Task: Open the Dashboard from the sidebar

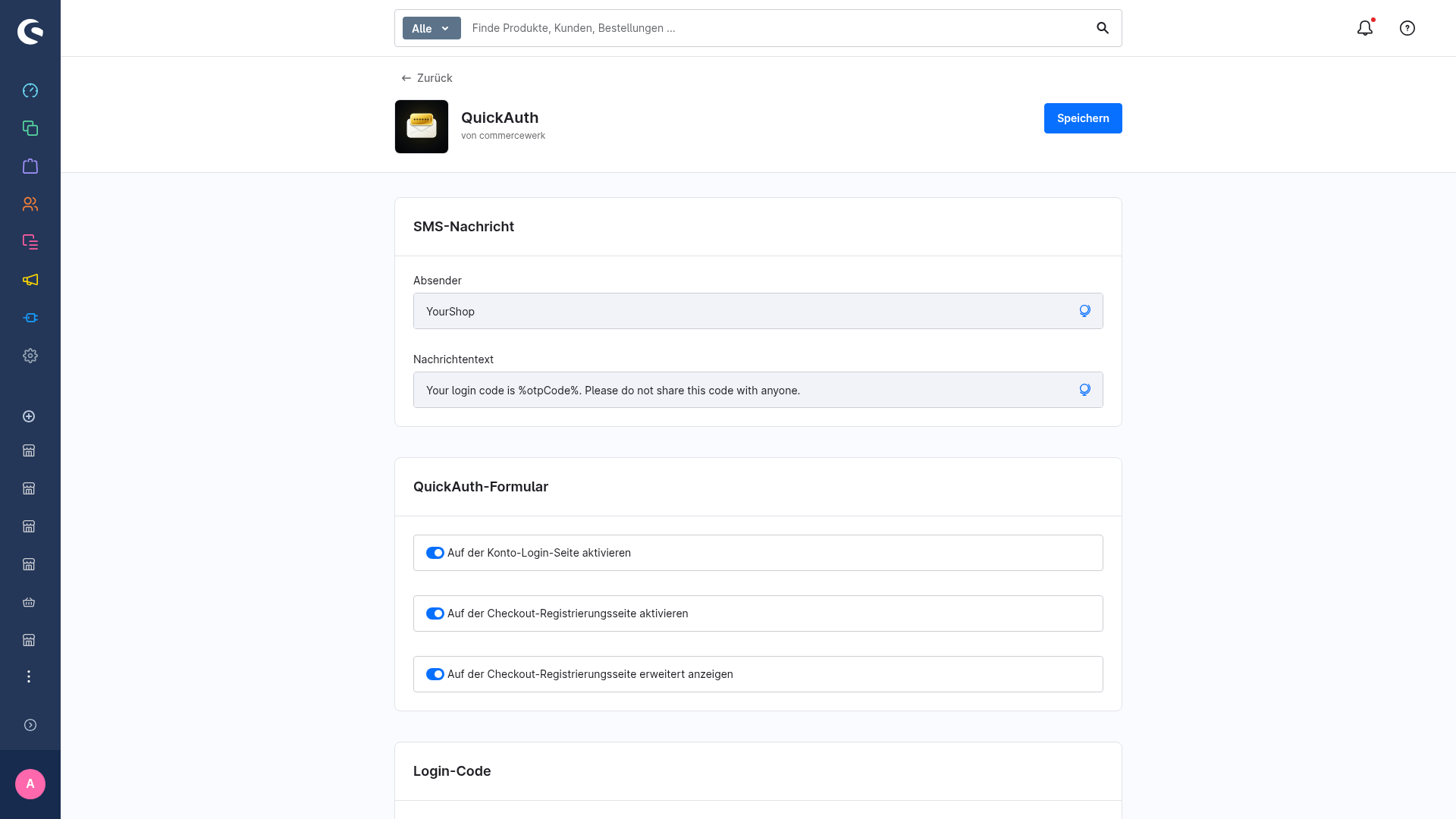Action: point(30,90)
